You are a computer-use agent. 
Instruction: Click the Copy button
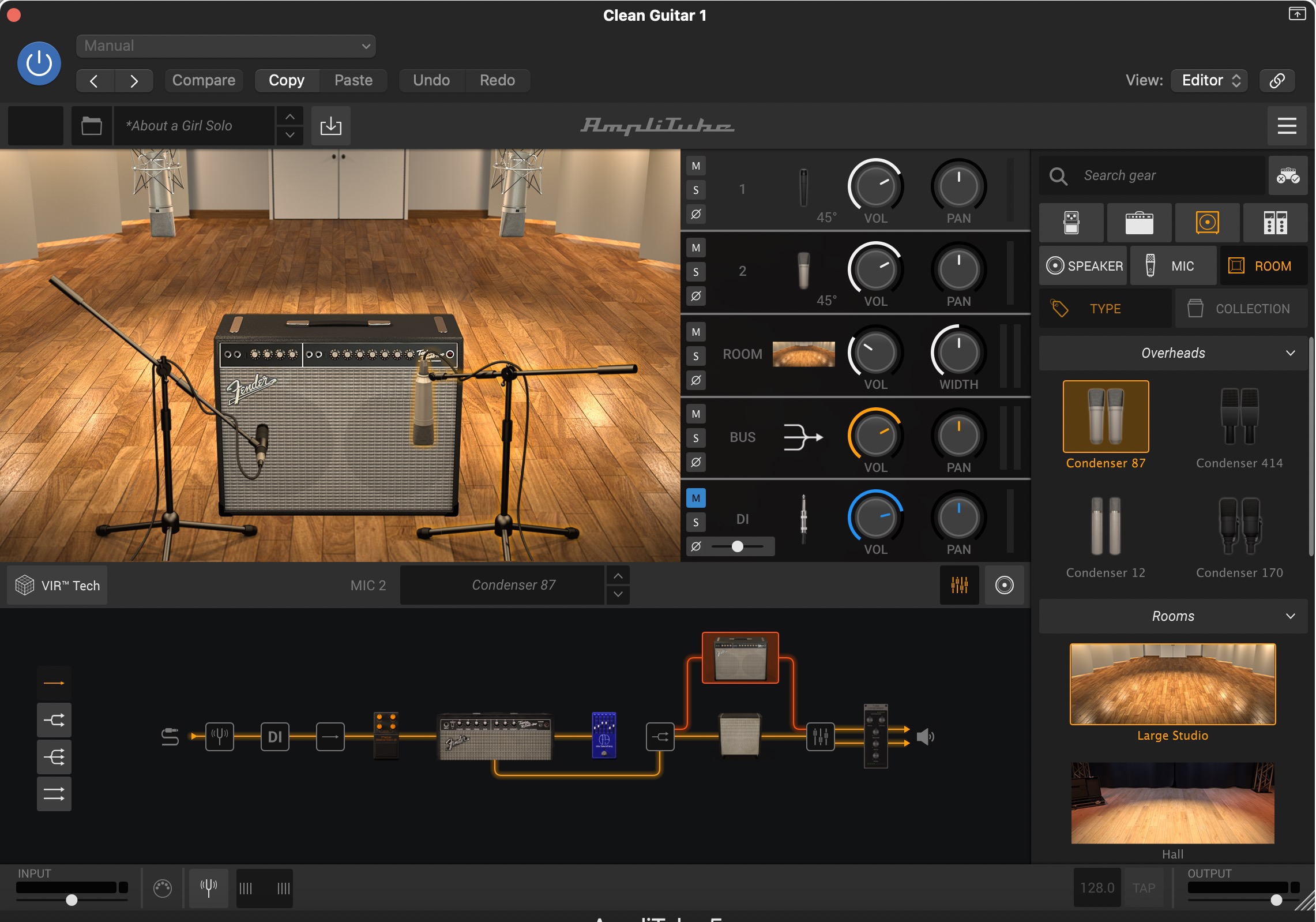point(287,81)
